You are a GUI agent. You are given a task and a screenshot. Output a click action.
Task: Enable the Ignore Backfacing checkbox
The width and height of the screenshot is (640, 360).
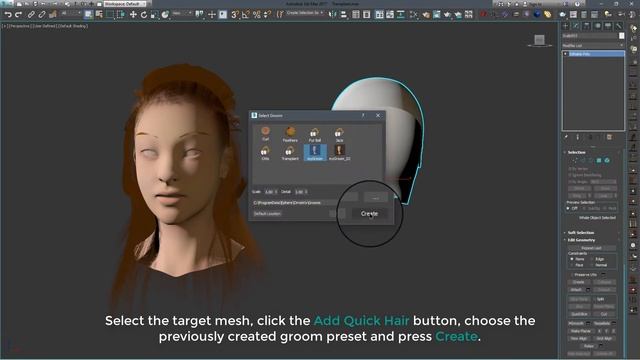[570, 175]
